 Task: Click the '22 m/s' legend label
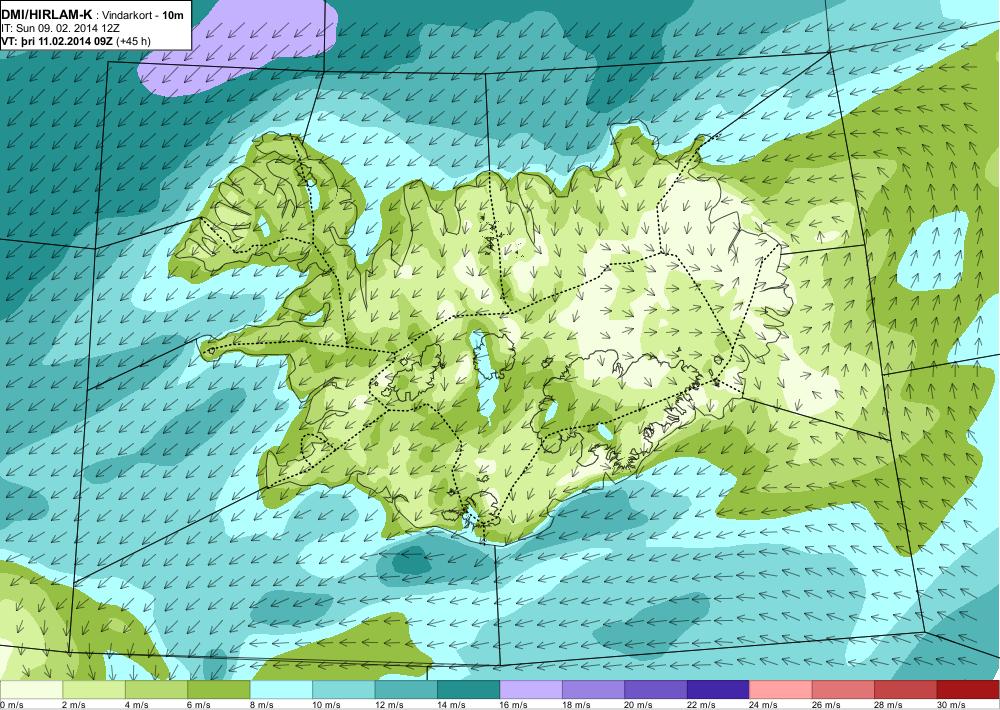pyautogui.click(x=702, y=705)
